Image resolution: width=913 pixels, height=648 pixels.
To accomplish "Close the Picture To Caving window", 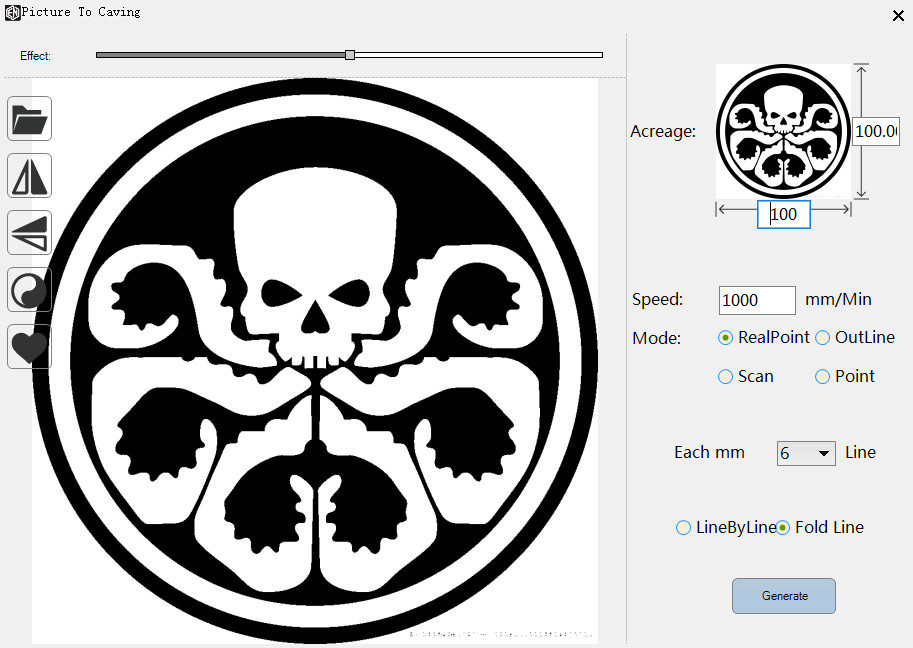I will tap(898, 16).
